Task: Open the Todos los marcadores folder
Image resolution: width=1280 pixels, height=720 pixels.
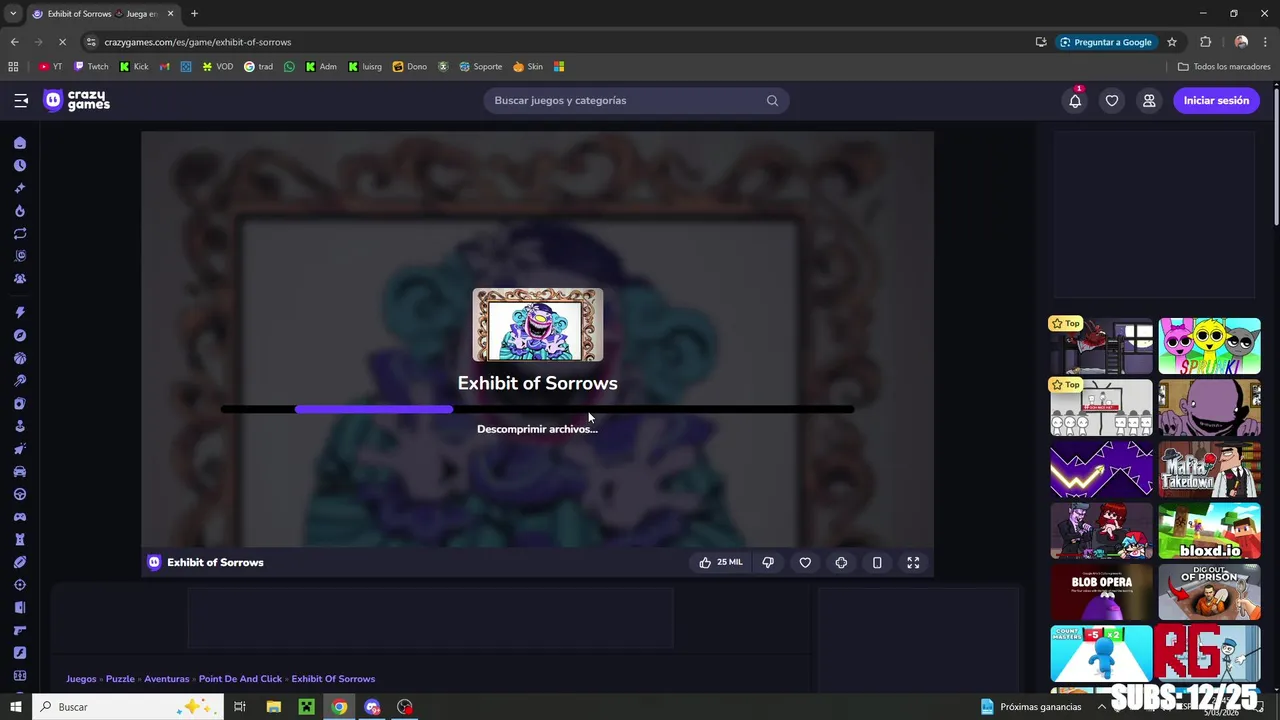Action: tap(1224, 67)
